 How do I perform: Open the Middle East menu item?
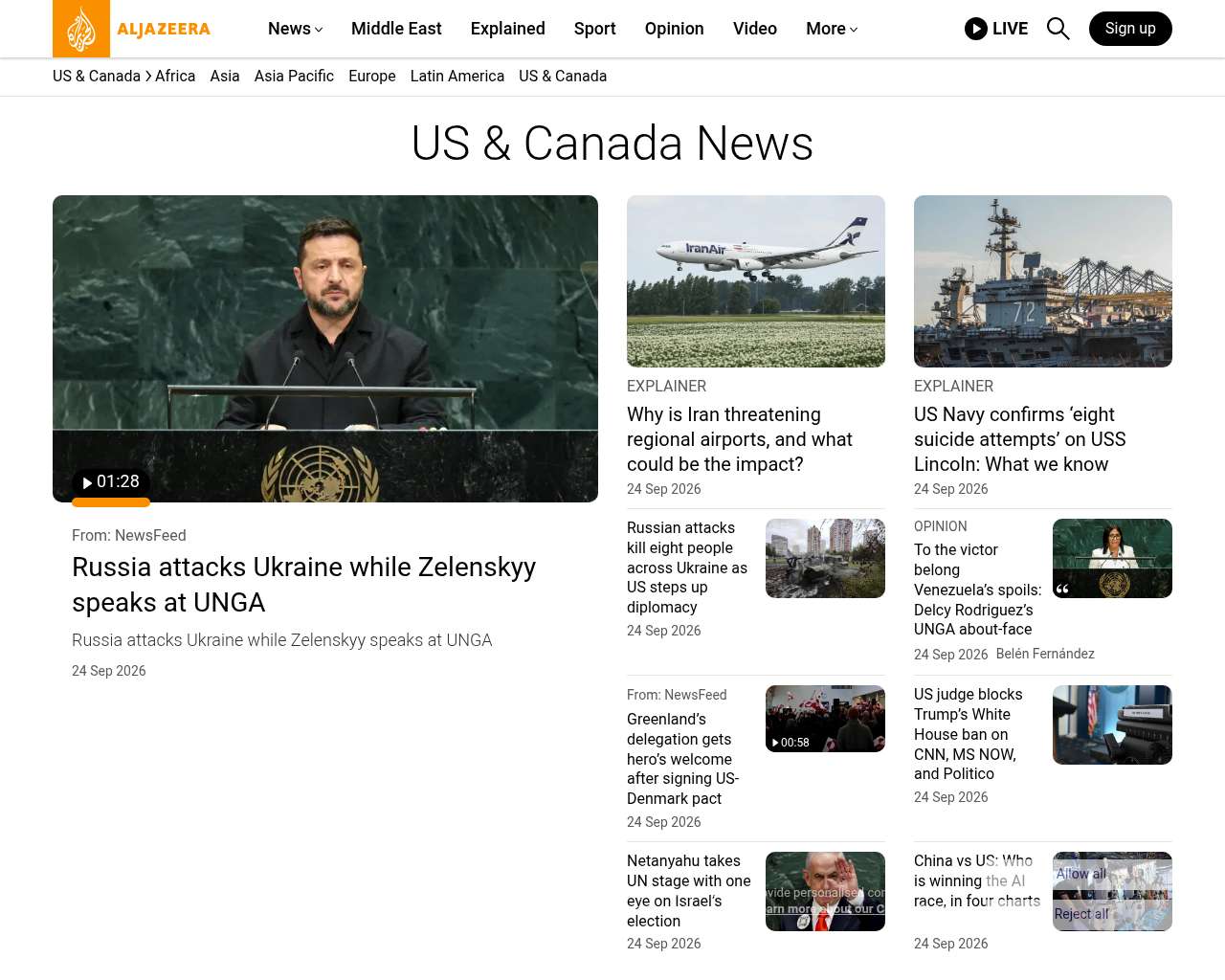[x=396, y=29]
